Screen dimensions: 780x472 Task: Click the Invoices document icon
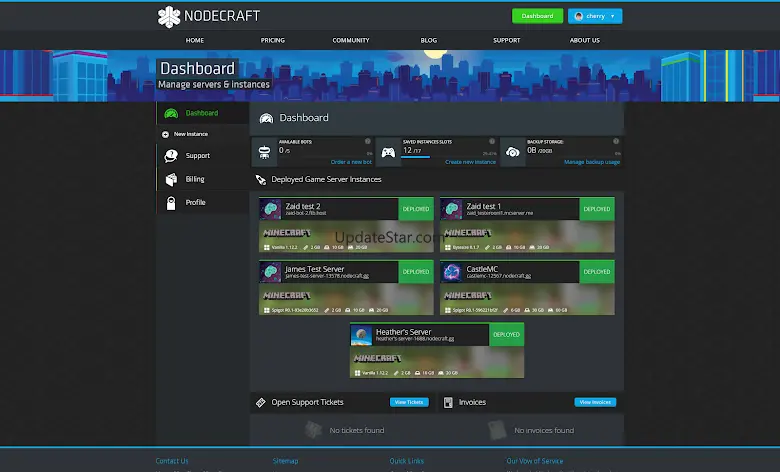tap(448, 402)
